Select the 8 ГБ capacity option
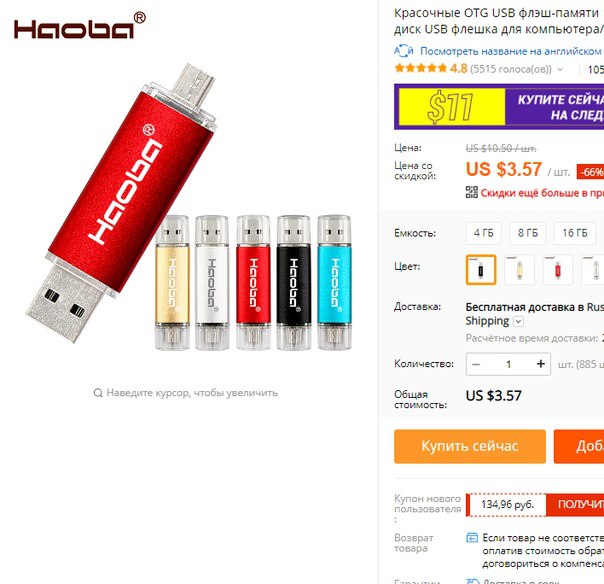The width and height of the screenshot is (604, 584). click(527, 233)
